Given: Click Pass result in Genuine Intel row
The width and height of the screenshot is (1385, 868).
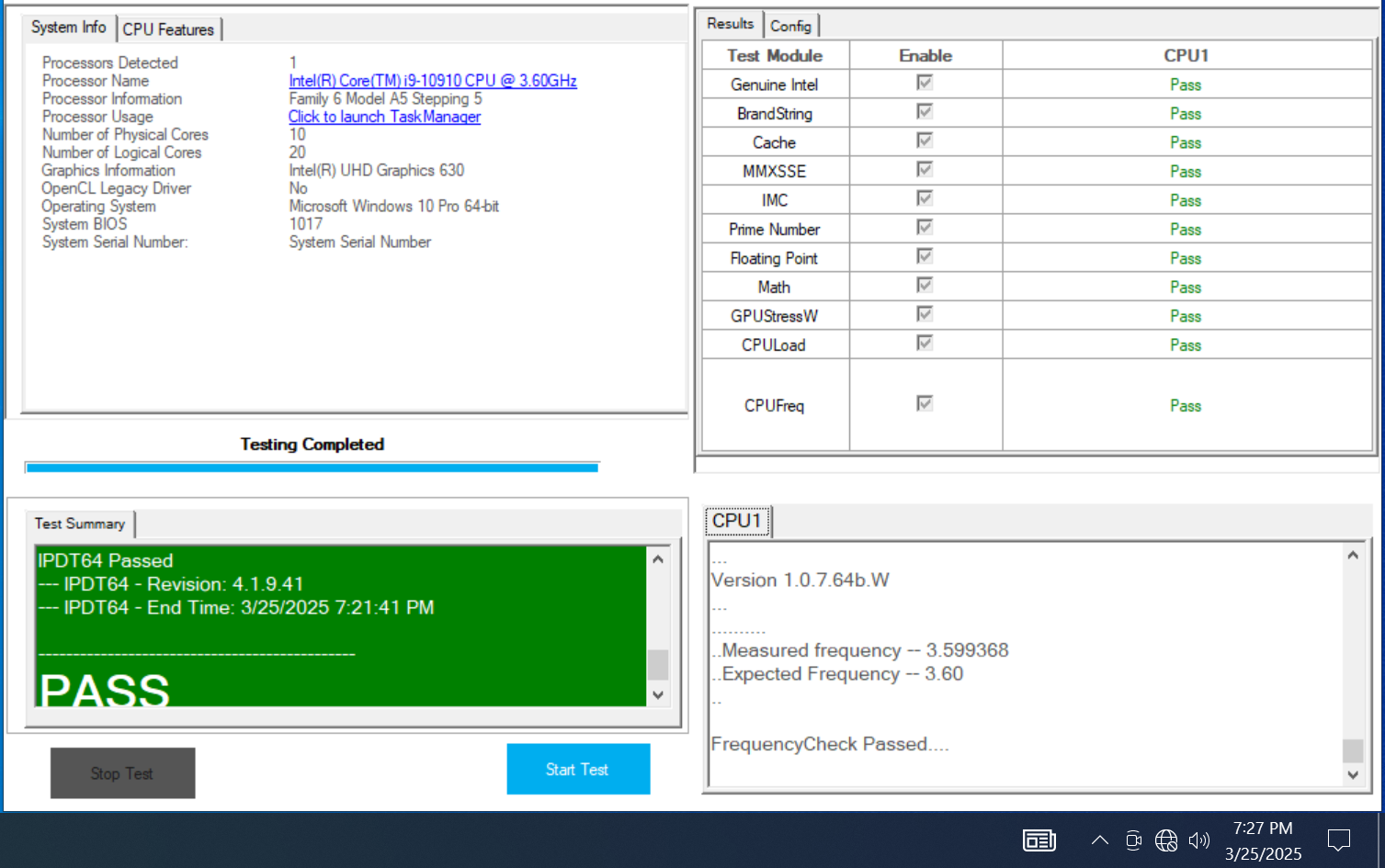Looking at the screenshot, I should [x=1186, y=85].
